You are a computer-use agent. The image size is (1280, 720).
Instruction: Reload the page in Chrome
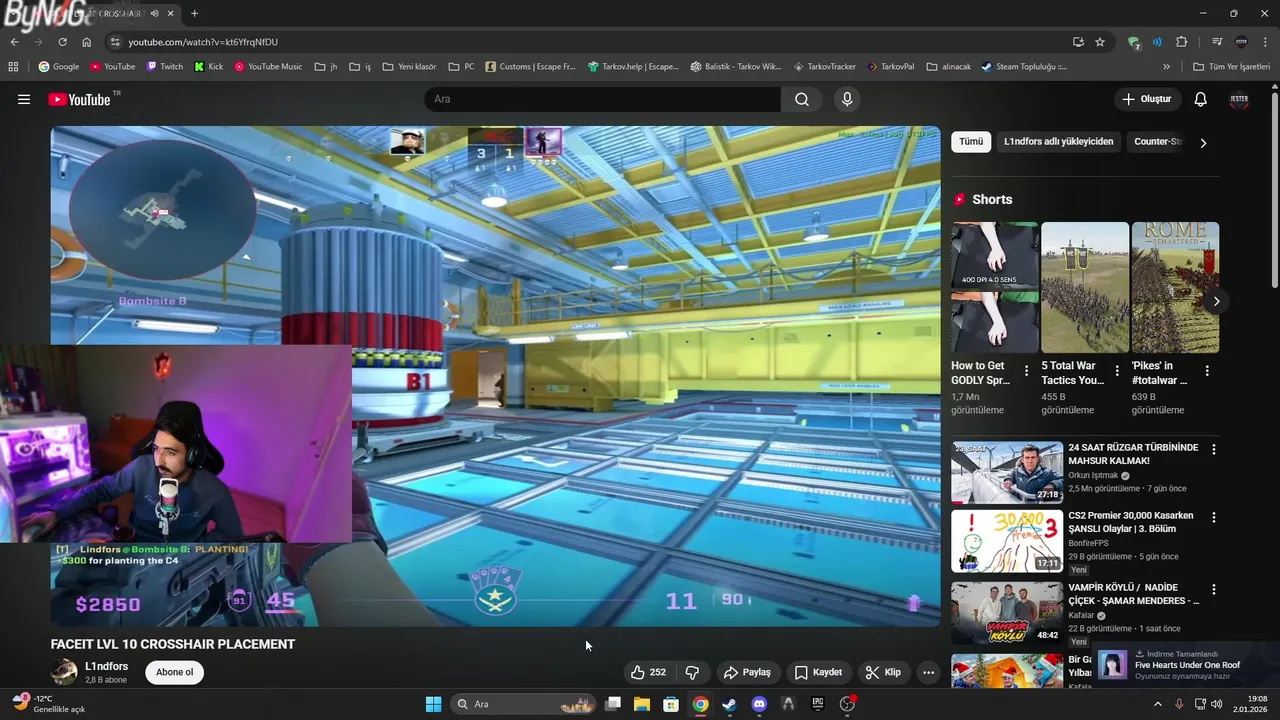coord(62,42)
